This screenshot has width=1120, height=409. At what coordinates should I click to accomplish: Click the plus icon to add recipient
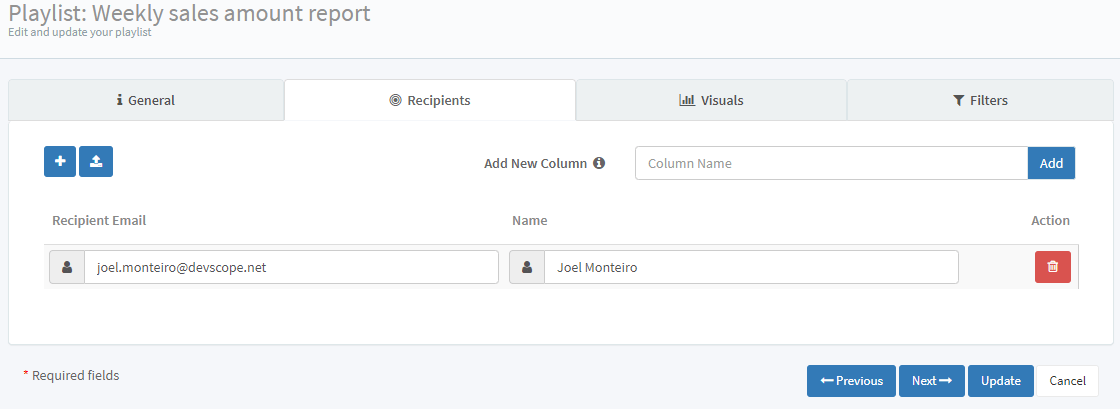coord(60,162)
